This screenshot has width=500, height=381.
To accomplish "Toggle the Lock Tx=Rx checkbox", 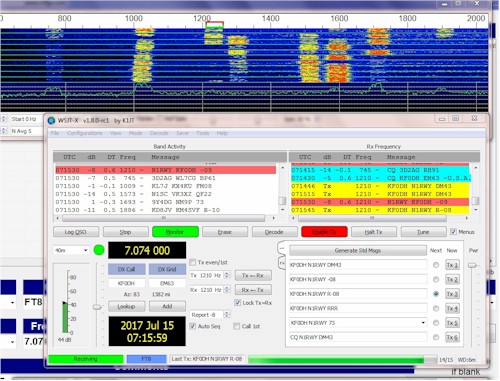I will click(x=238, y=303).
